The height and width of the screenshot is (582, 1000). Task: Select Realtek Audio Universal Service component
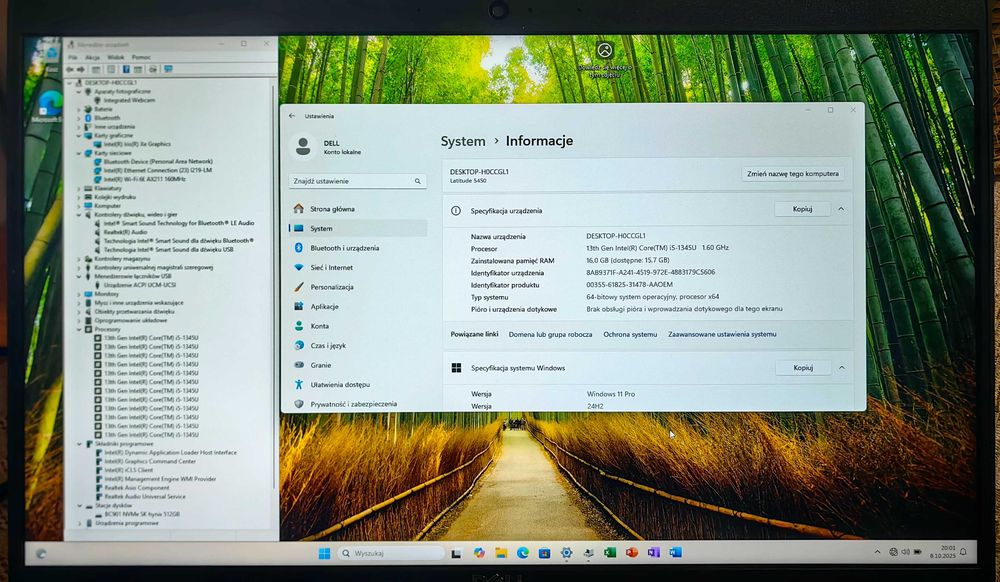[x=145, y=496]
